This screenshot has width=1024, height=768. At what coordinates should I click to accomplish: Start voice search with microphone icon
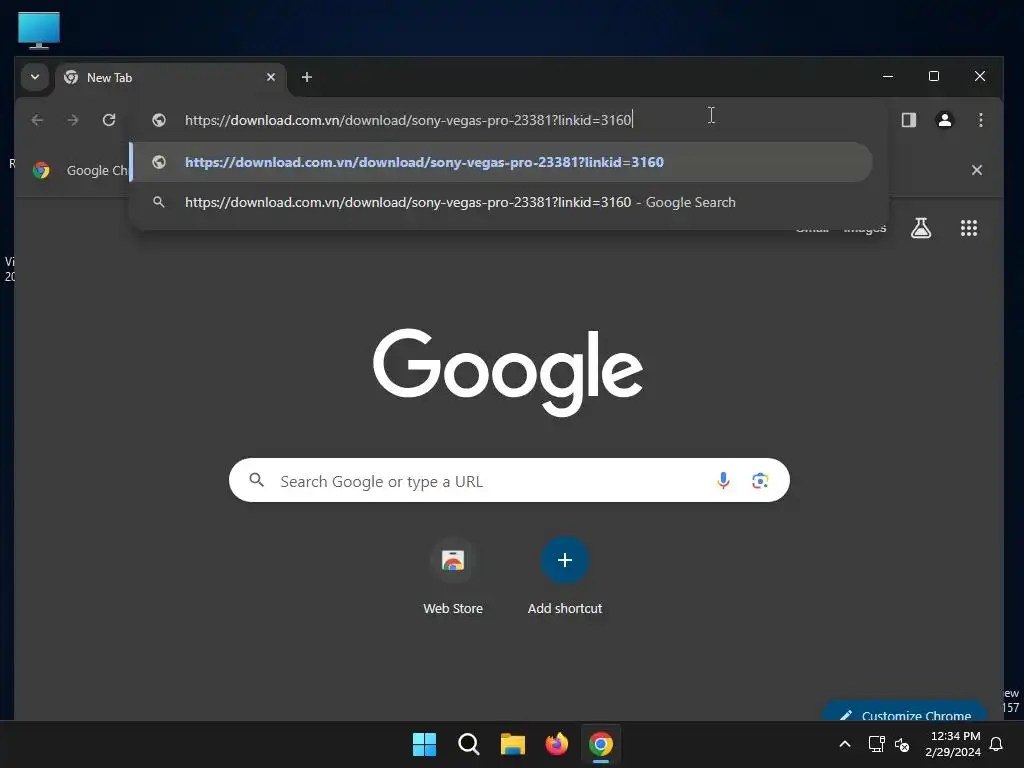pyautogui.click(x=723, y=481)
